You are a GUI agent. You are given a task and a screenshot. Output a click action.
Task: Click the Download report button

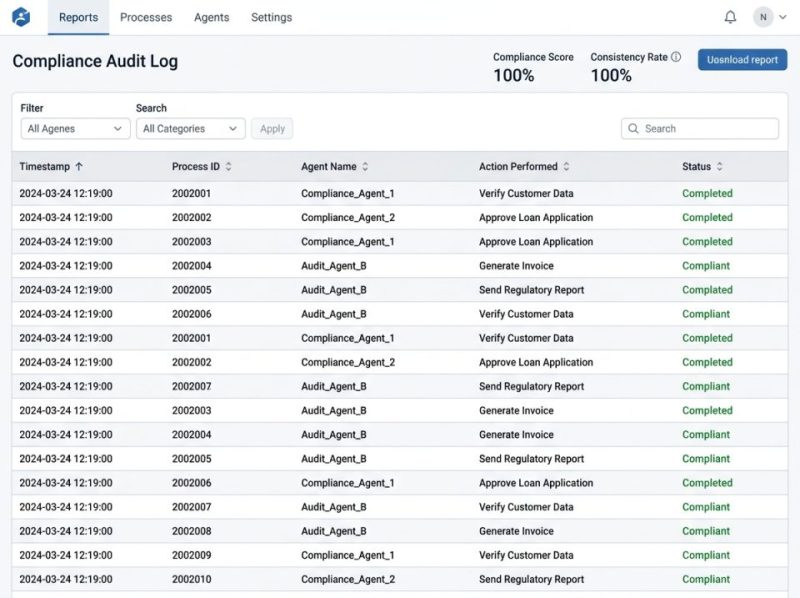coord(742,60)
